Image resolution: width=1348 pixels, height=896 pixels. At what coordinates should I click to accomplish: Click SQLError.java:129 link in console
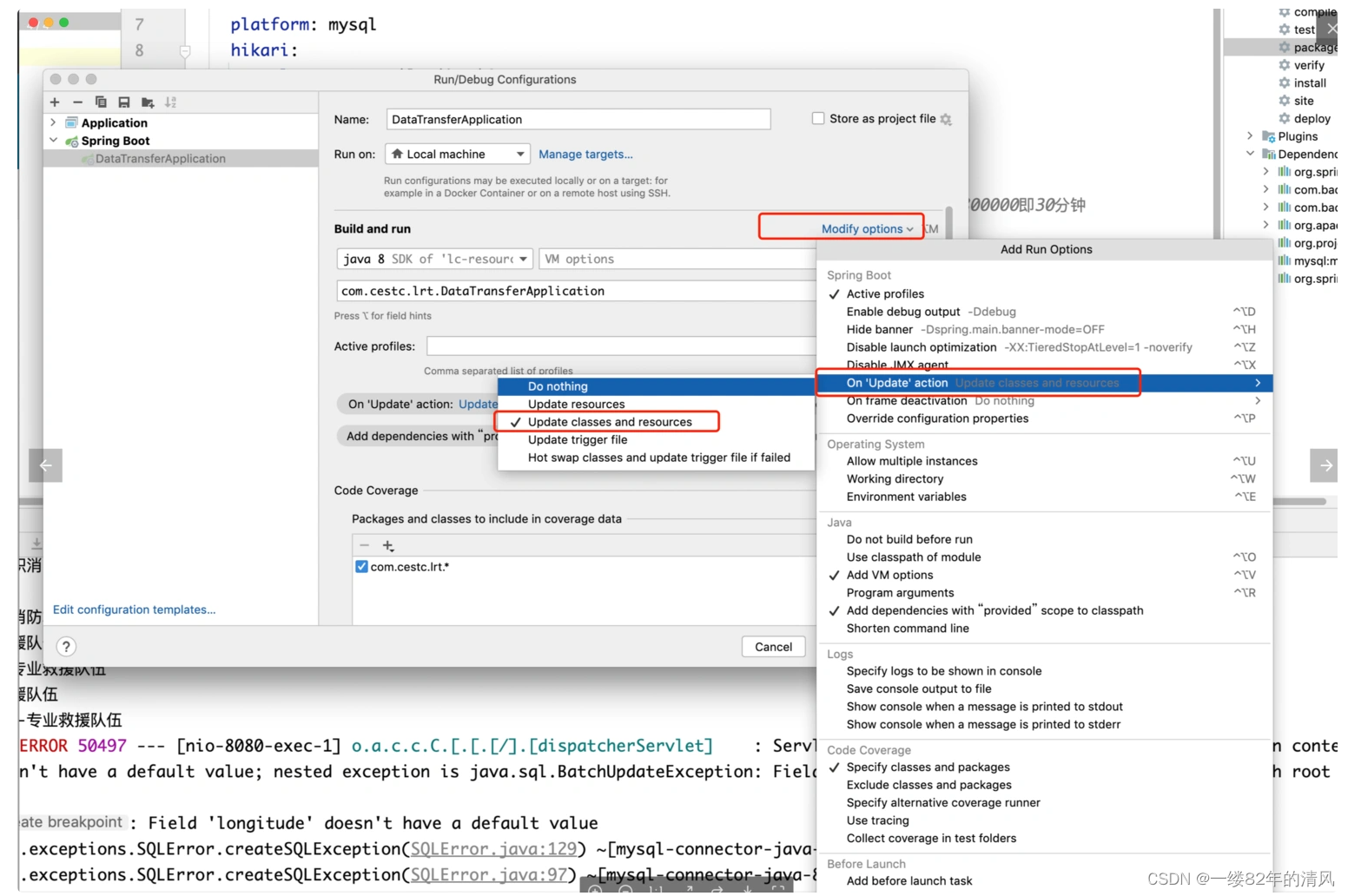click(493, 849)
